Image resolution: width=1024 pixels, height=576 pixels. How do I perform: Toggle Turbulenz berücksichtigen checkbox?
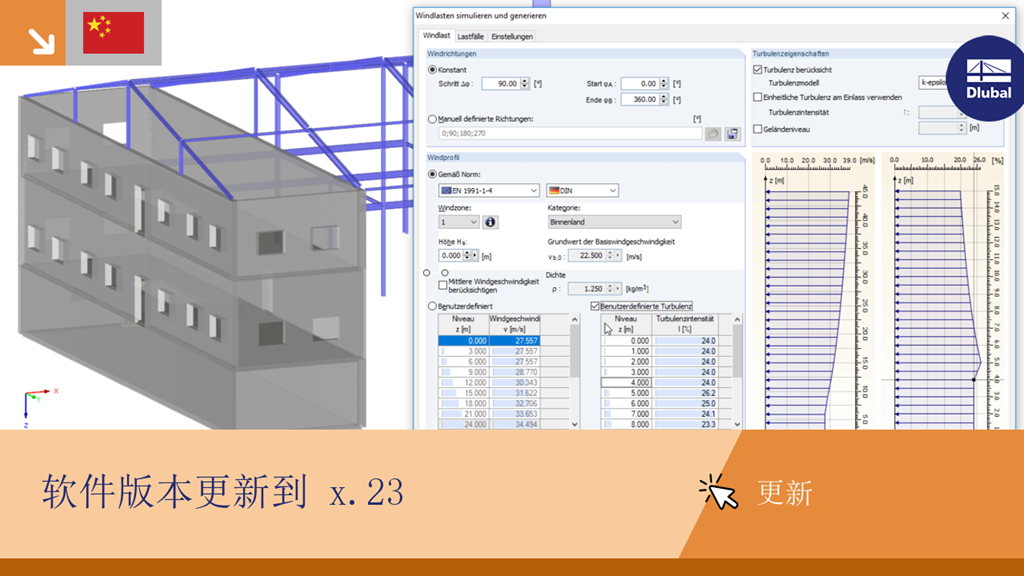point(758,69)
